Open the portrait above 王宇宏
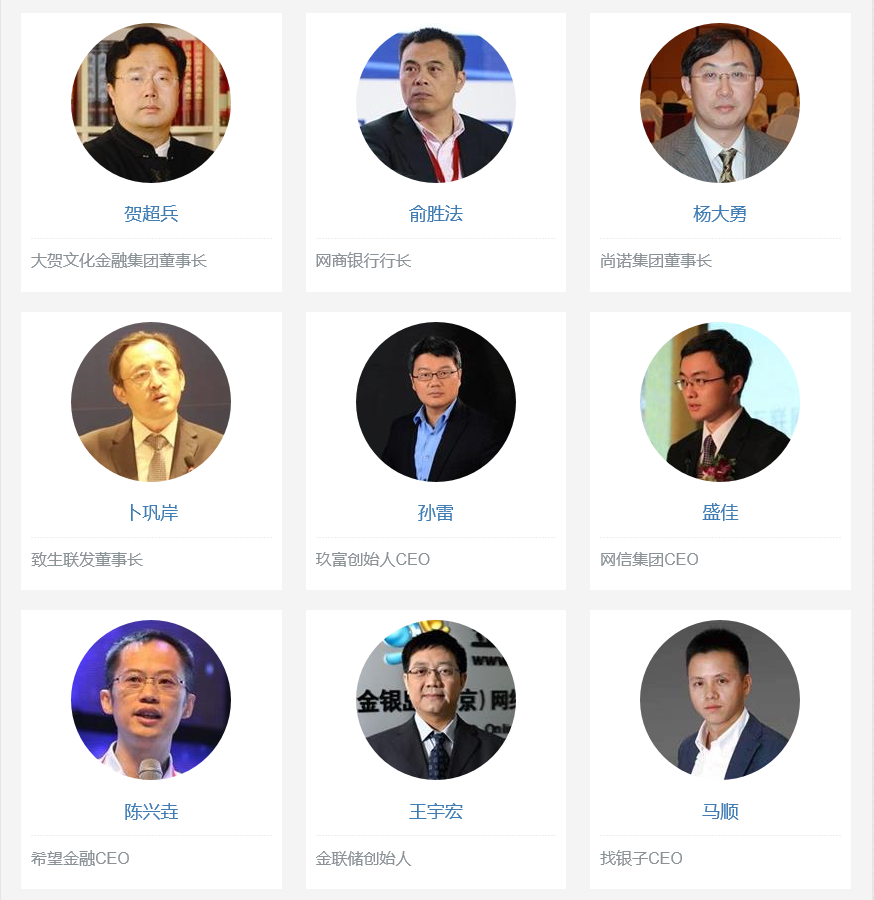874x900 pixels. (x=436, y=700)
